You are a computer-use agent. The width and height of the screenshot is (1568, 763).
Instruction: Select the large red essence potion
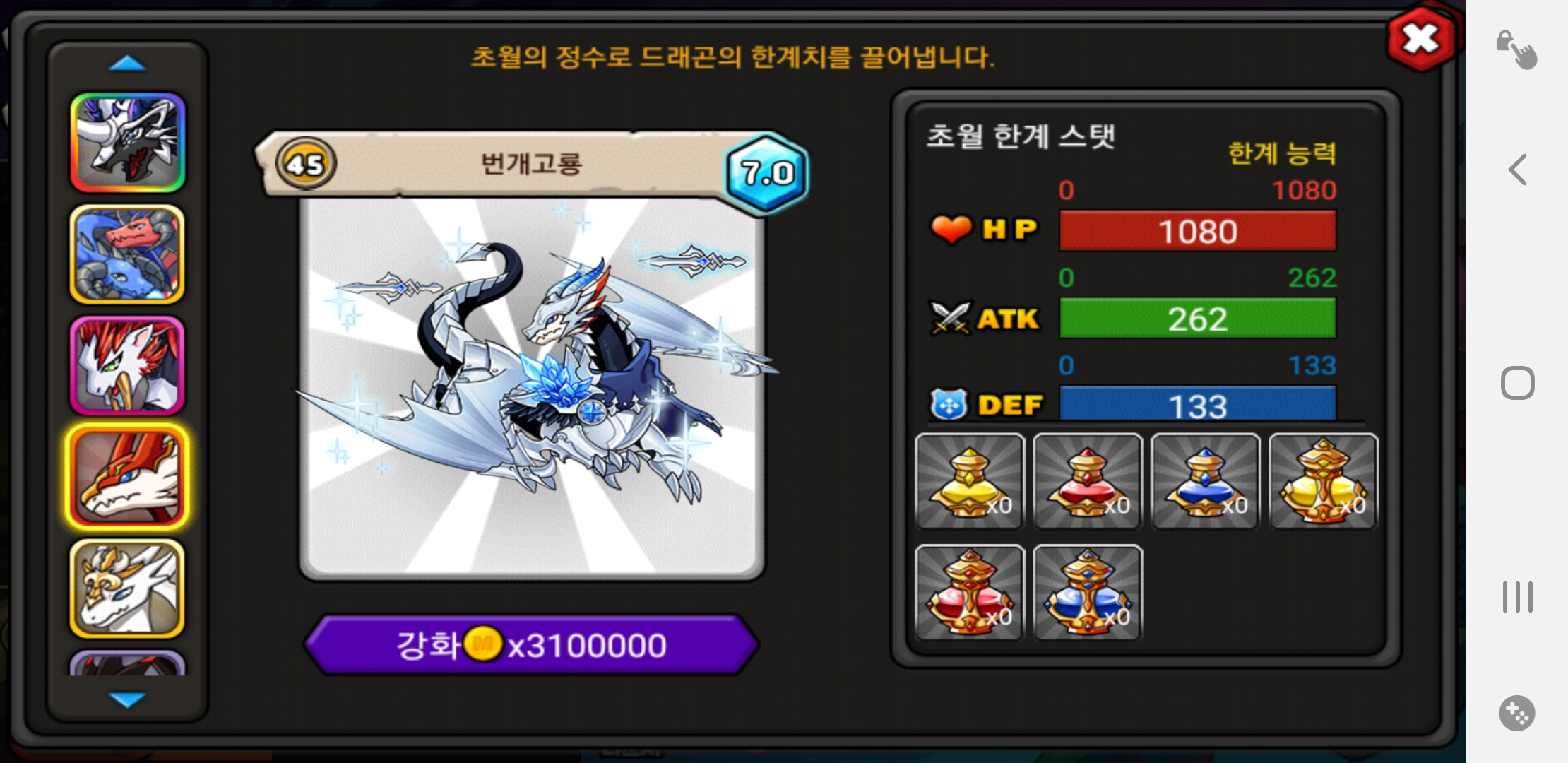coord(970,593)
